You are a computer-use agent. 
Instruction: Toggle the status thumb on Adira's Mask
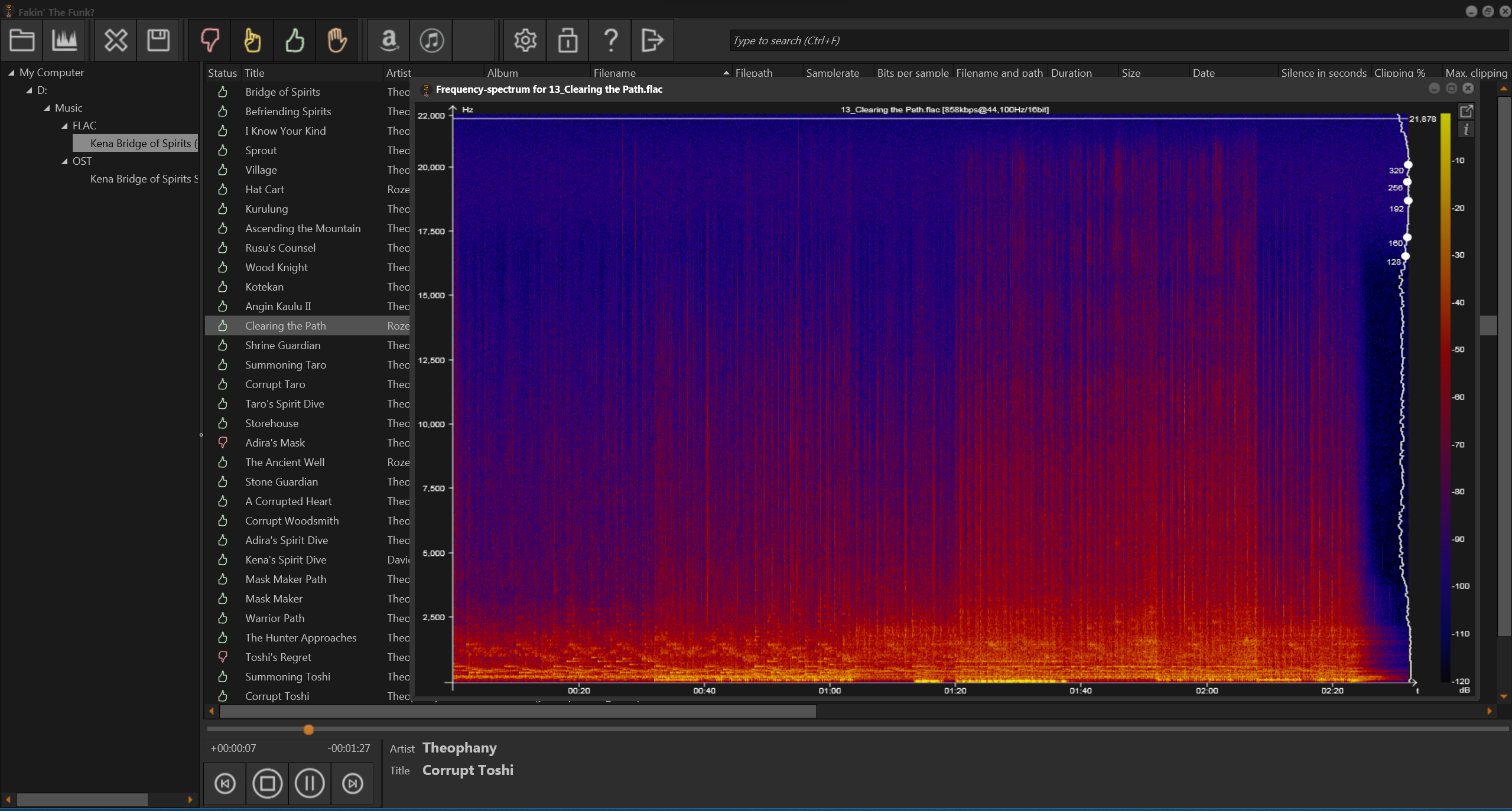pyautogui.click(x=223, y=442)
